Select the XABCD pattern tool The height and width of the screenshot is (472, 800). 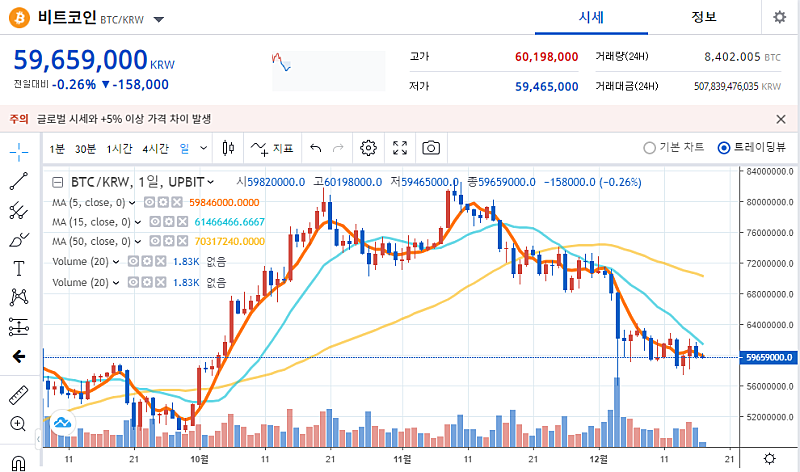19,297
